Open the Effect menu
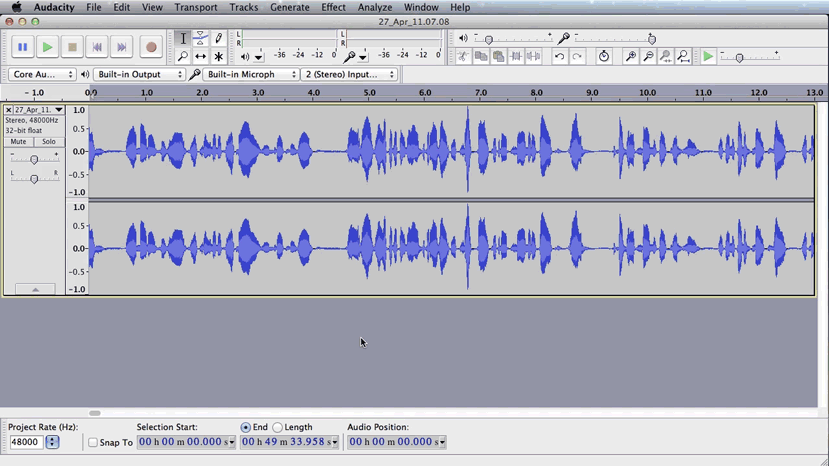Image resolution: width=829 pixels, height=466 pixels. 333,7
